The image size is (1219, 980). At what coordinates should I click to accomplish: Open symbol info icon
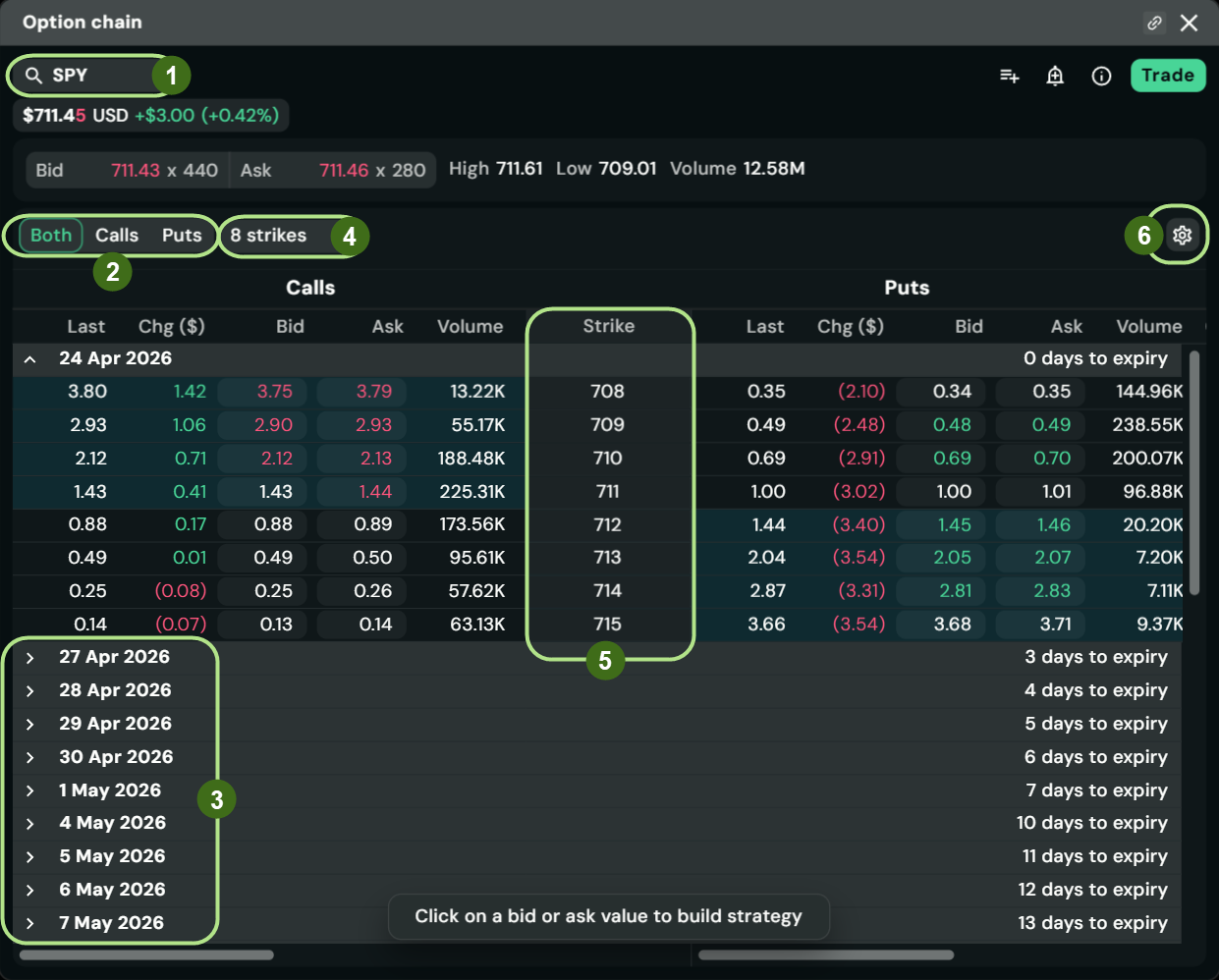(x=1102, y=76)
